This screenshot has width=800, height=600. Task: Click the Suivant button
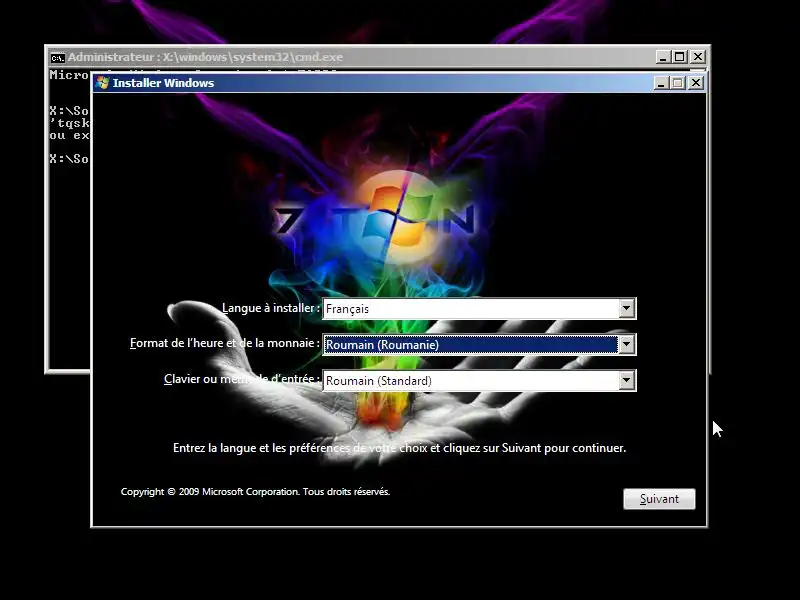point(659,498)
